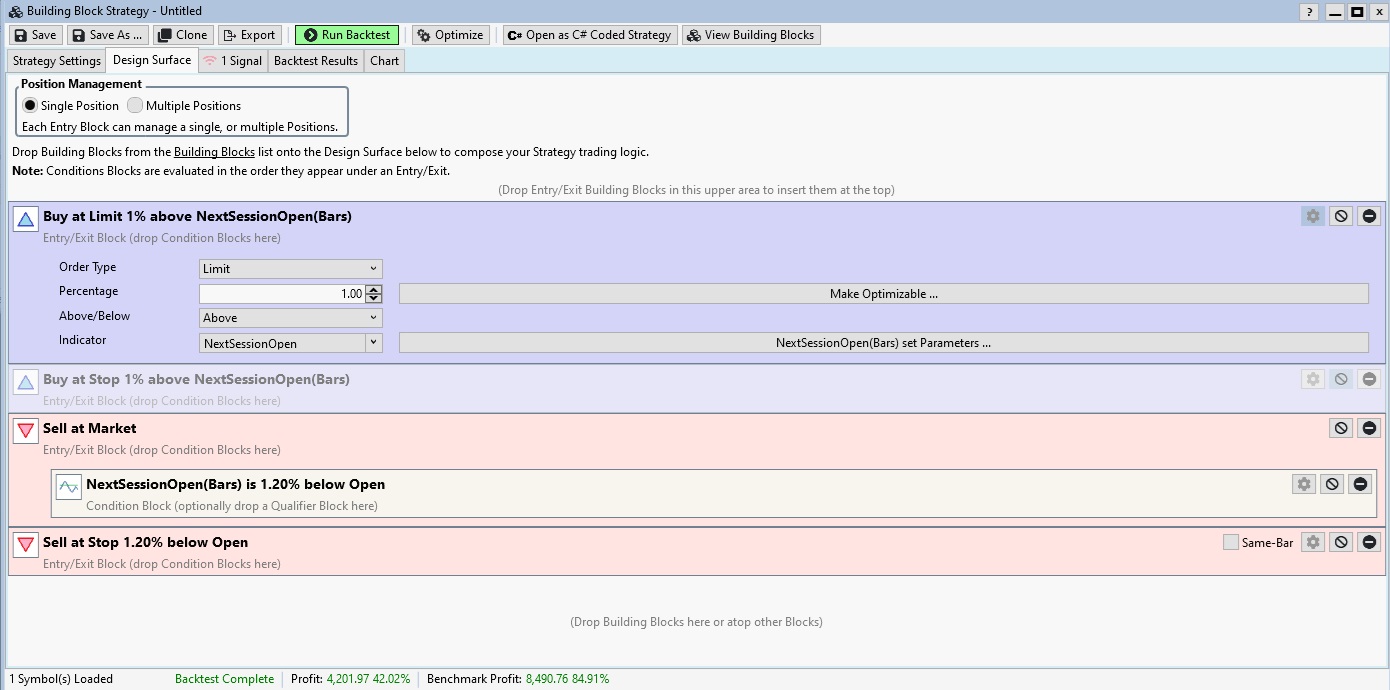The height and width of the screenshot is (690, 1390).
Task: Click the Make Optimizable button
Action: pyautogui.click(x=883, y=294)
